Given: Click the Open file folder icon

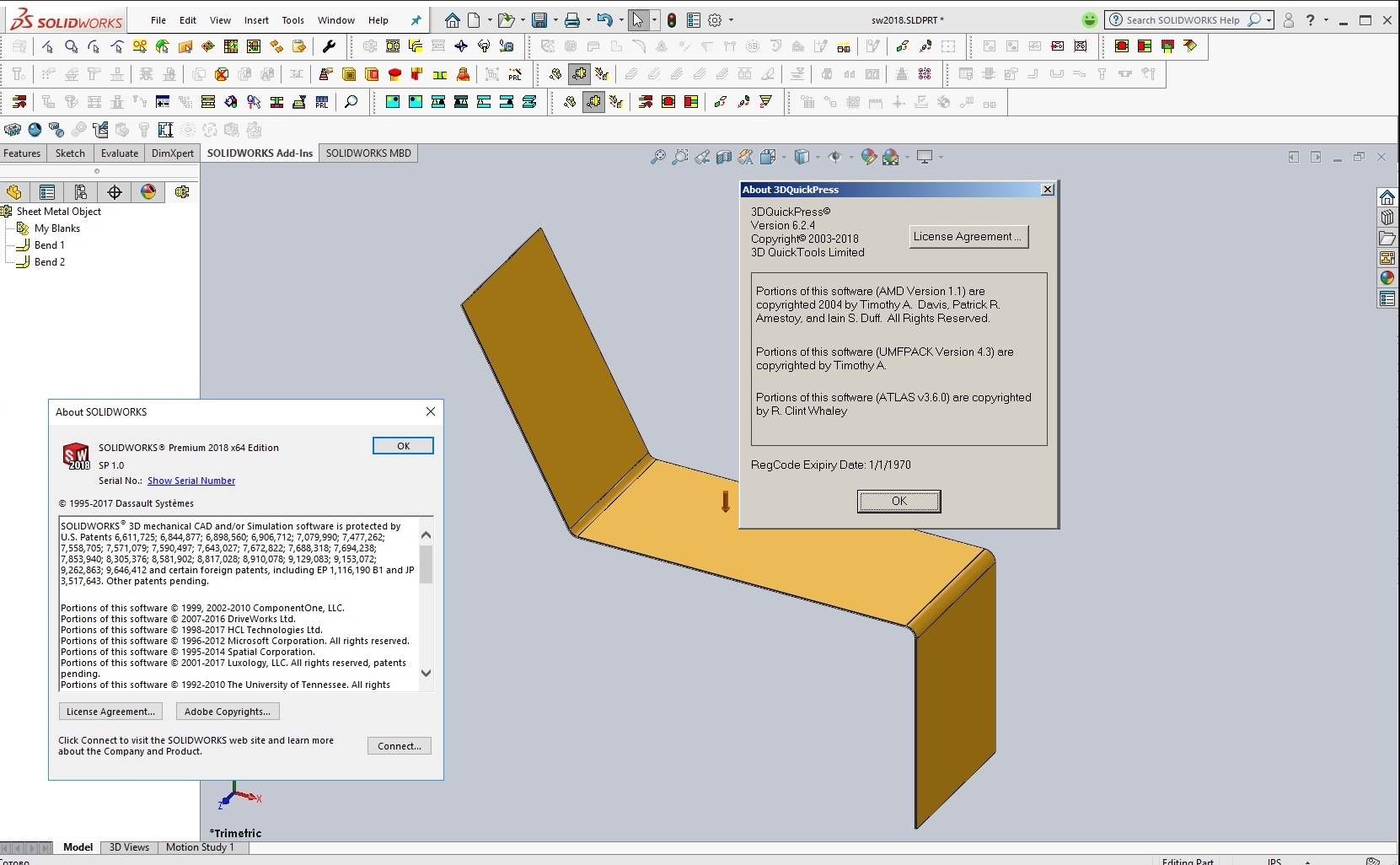Looking at the screenshot, I should 506,20.
